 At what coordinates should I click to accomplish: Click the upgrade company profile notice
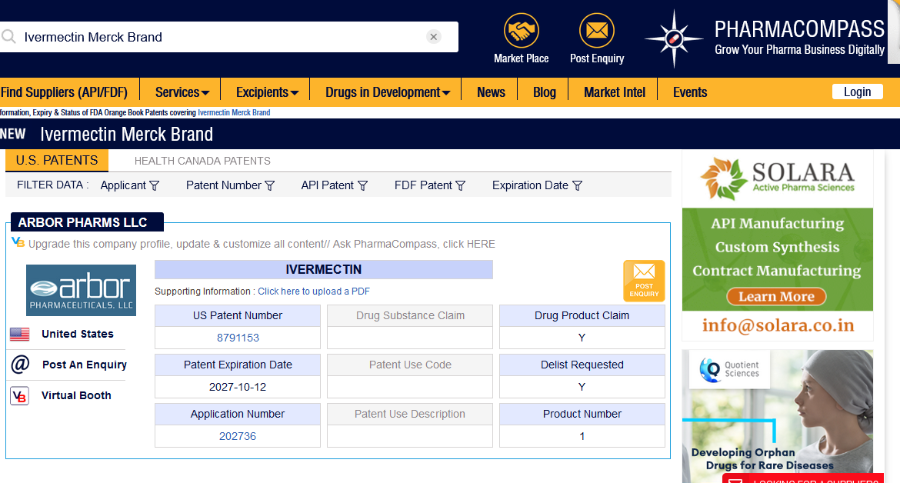pyautogui.click(x=261, y=244)
